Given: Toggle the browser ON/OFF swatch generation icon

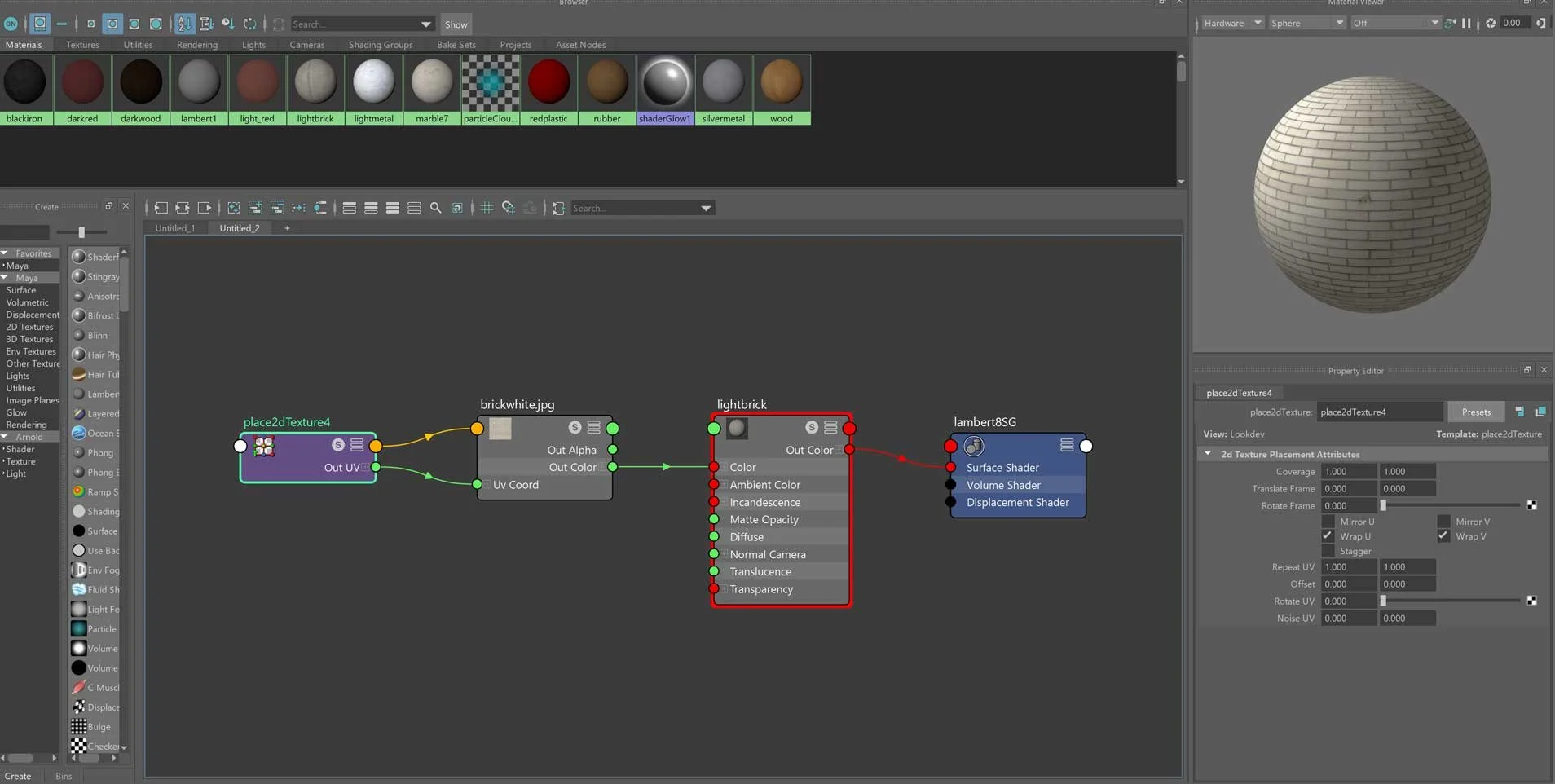Looking at the screenshot, I should pyautogui.click(x=11, y=24).
